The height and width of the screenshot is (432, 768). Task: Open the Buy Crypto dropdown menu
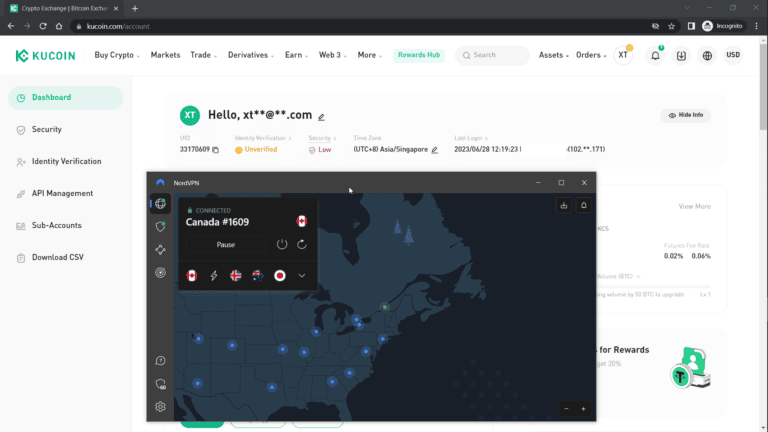click(117, 55)
